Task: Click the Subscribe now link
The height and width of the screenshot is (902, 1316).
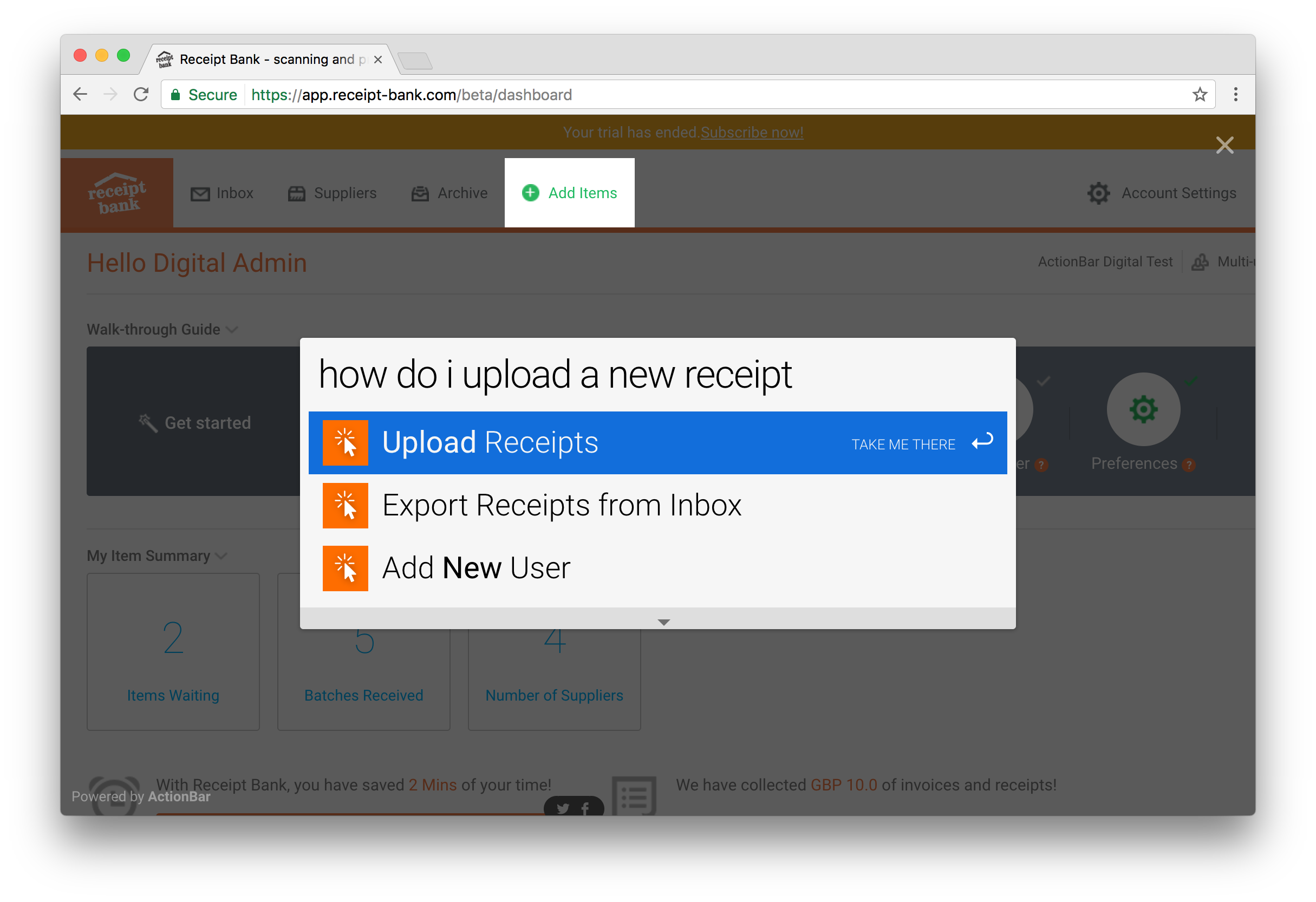Action: pos(752,133)
